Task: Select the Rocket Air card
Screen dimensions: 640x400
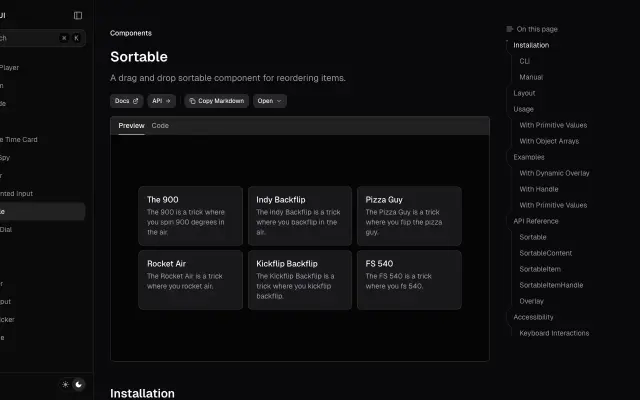Action: point(191,280)
